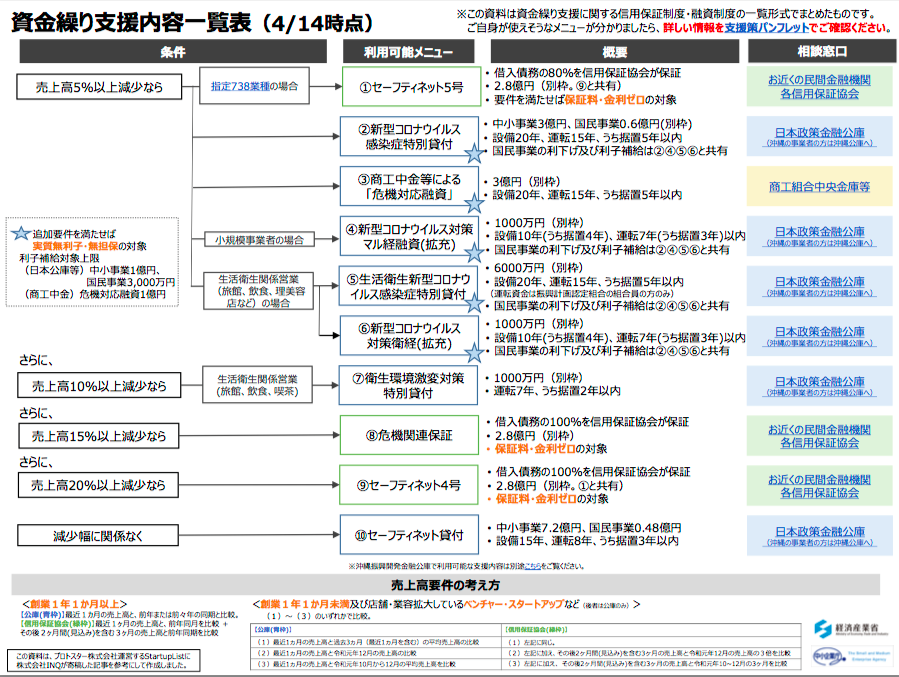Click the star icon beside ⑥対策衛経(拡充)
899x677 pixels.
point(473,352)
